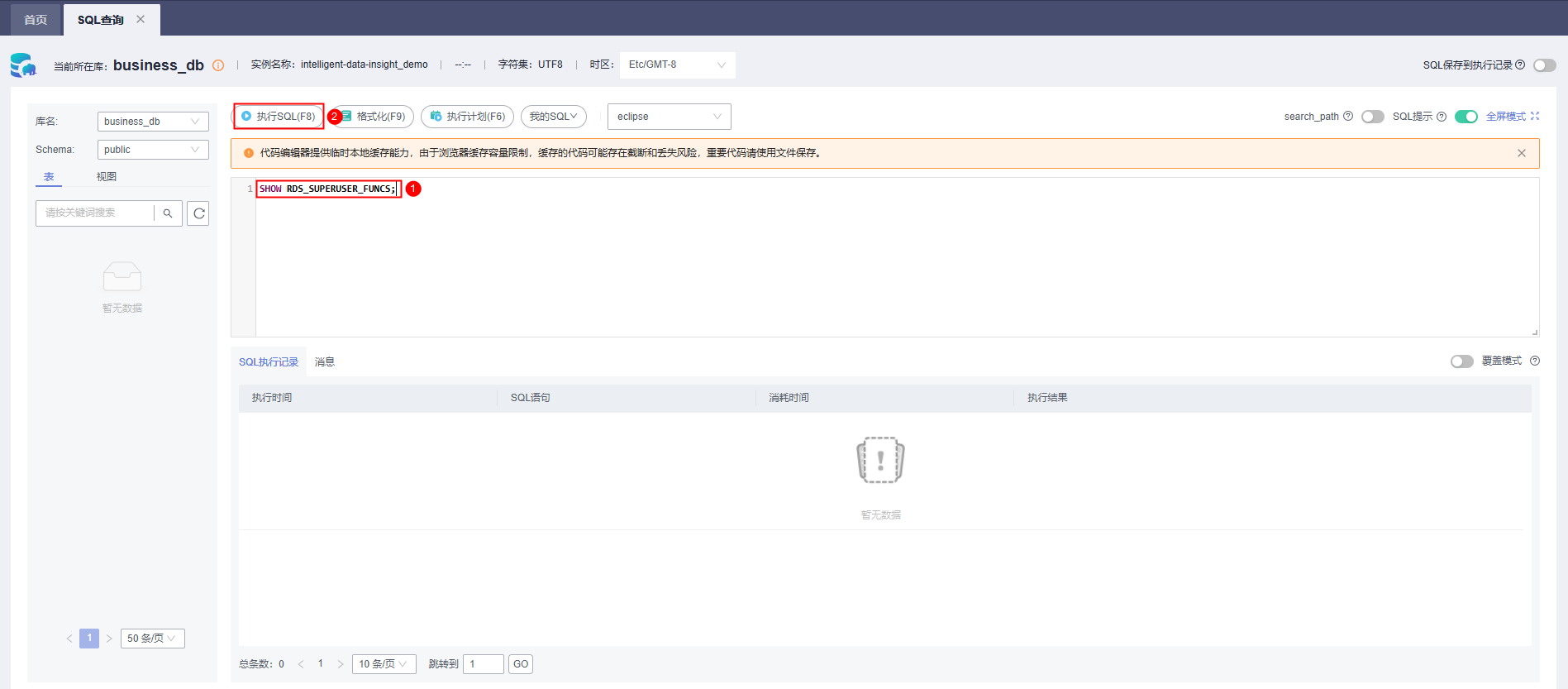Select page 1 in the records pager

[321, 664]
